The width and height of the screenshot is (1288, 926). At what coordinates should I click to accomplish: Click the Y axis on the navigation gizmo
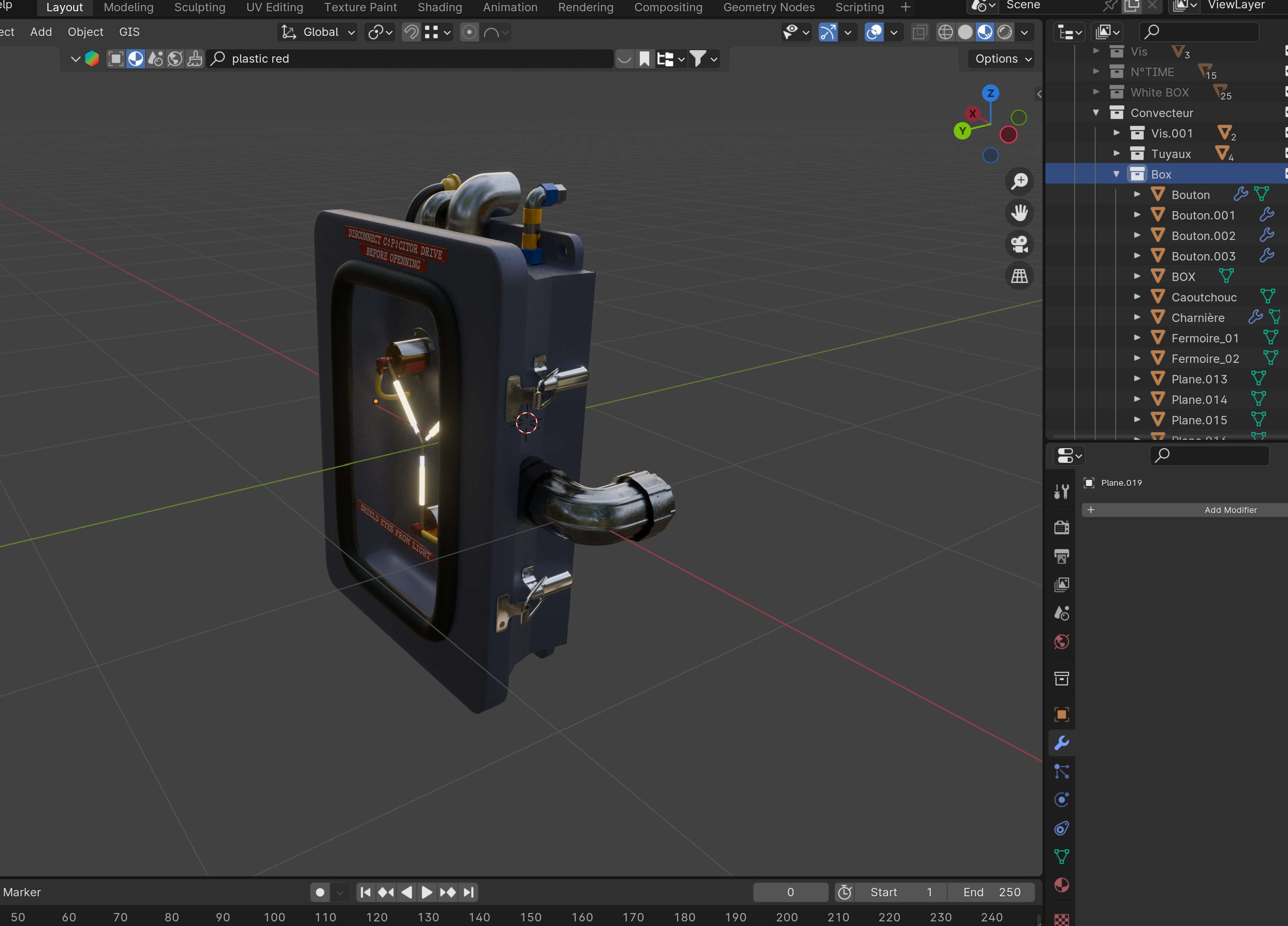pyautogui.click(x=962, y=131)
